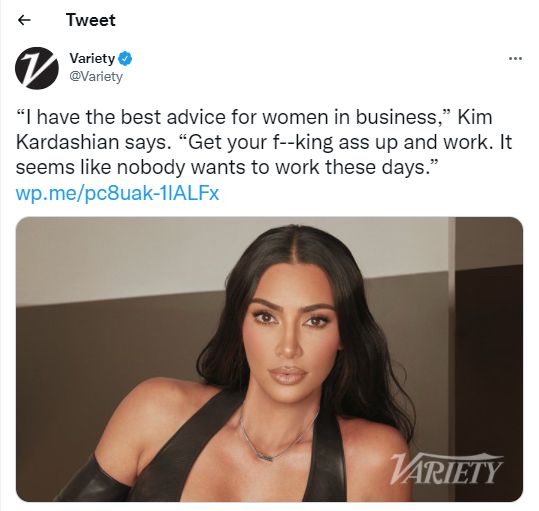The width and height of the screenshot is (539, 511).
Task: Click the black glove at the photo's lower left
Action: pyautogui.click(x=93, y=479)
